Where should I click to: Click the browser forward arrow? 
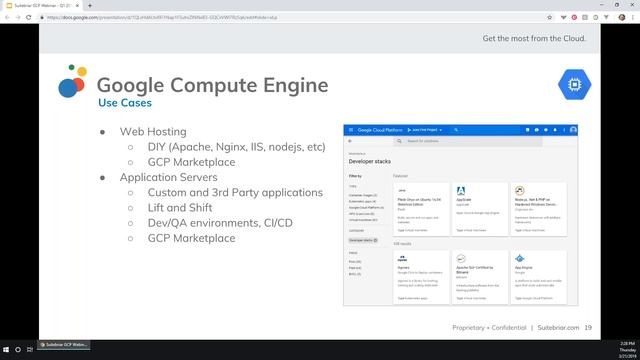(x=18, y=18)
